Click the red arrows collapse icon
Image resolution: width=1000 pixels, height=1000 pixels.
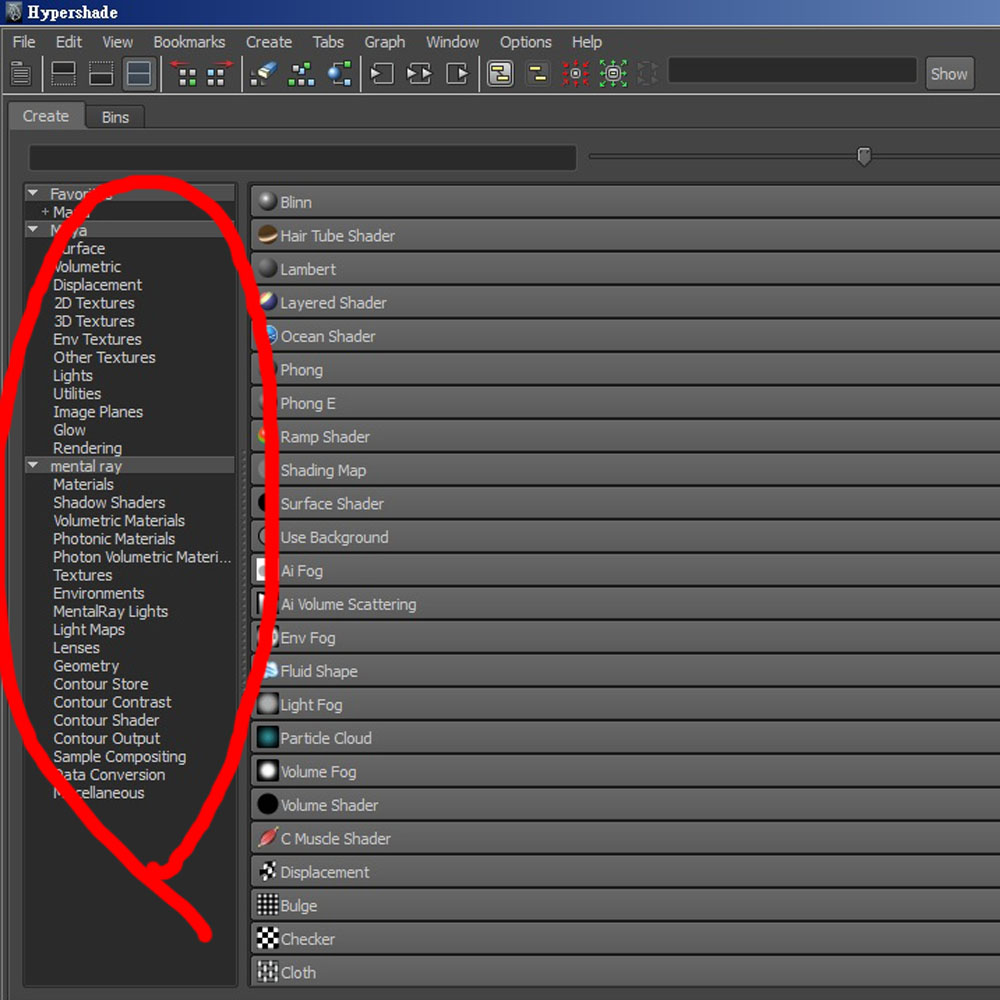tap(575, 74)
